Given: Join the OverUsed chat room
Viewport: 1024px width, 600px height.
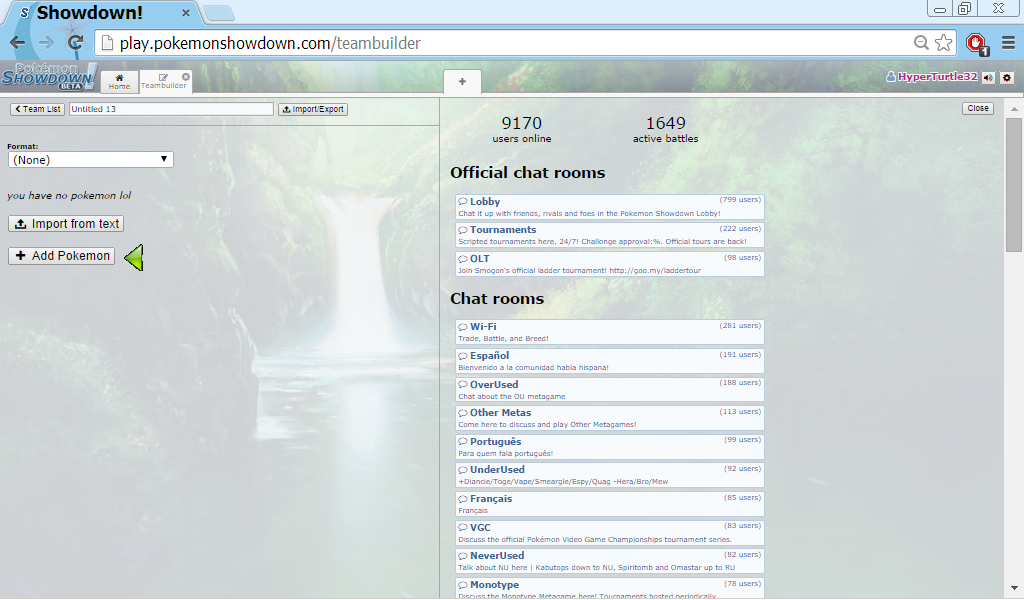Looking at the screenshot, I should click(x=610, y=390).
